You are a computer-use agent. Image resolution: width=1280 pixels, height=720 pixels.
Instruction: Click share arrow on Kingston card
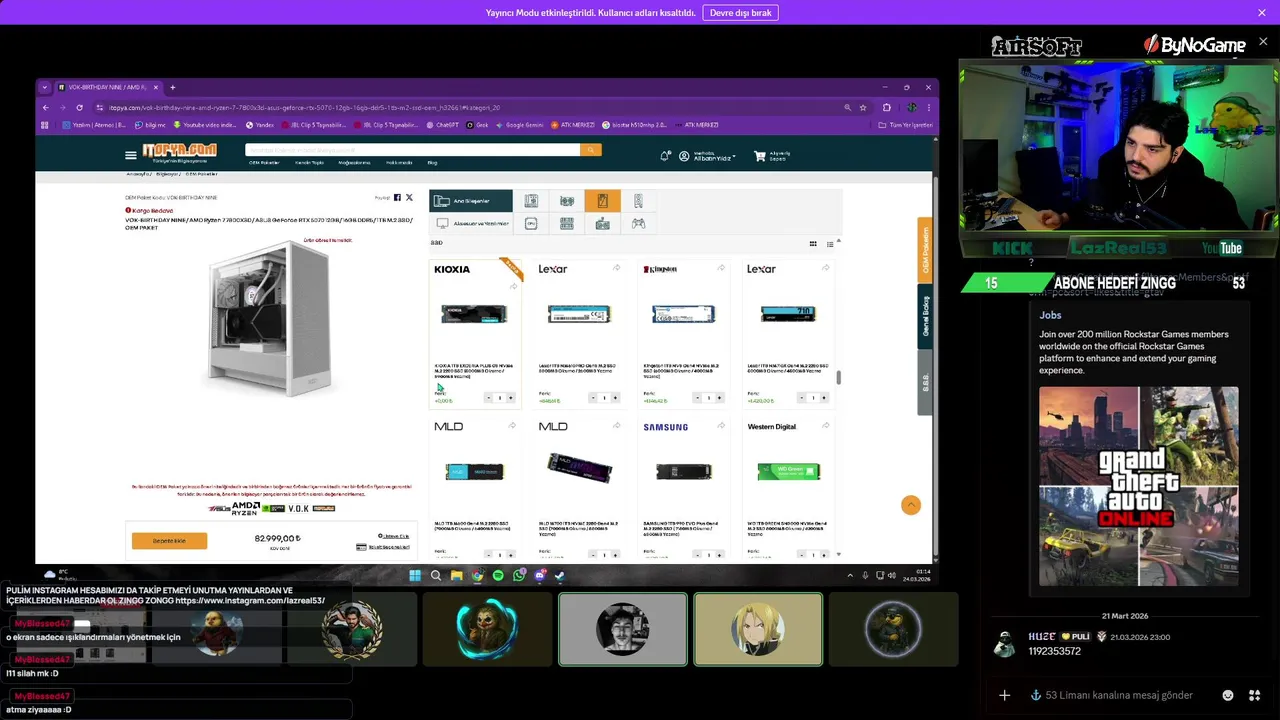coord(721,268)
